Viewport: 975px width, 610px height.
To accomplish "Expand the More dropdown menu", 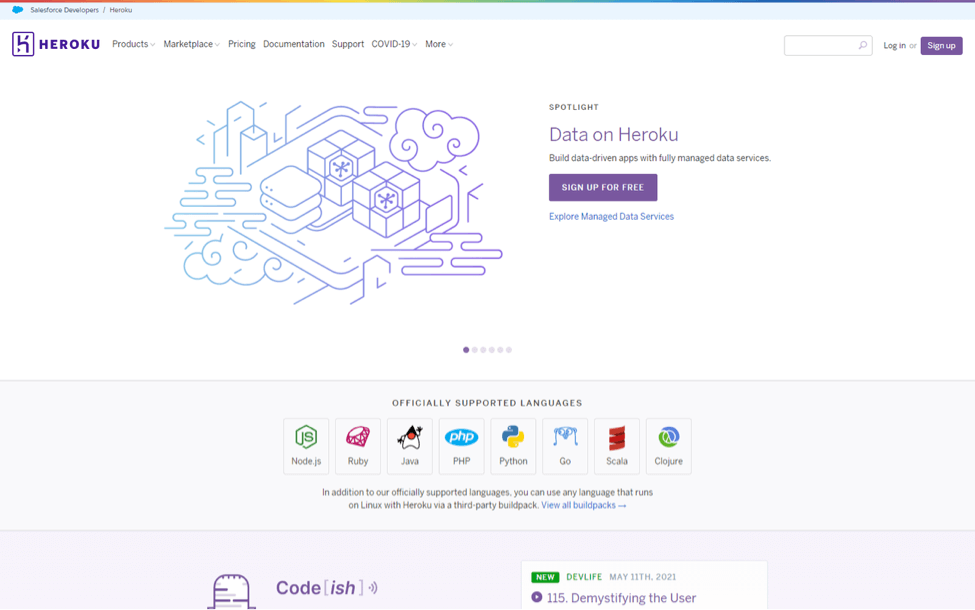I will click(x=439, y=44).
